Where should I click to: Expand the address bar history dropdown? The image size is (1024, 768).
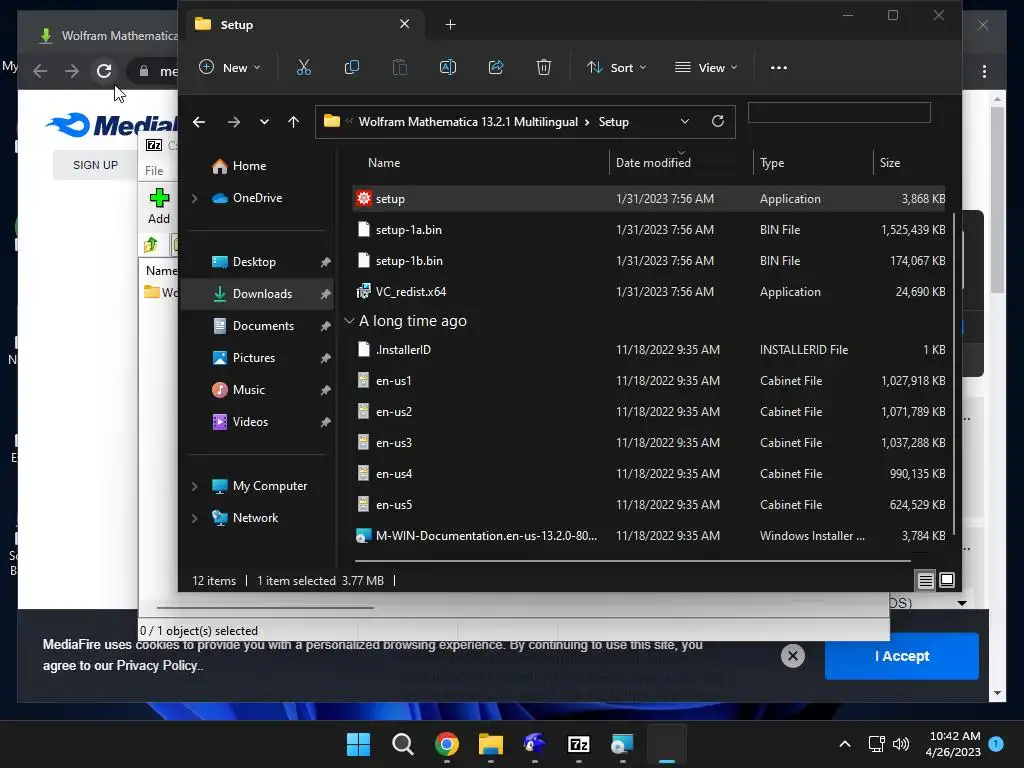tap(684, 121)
